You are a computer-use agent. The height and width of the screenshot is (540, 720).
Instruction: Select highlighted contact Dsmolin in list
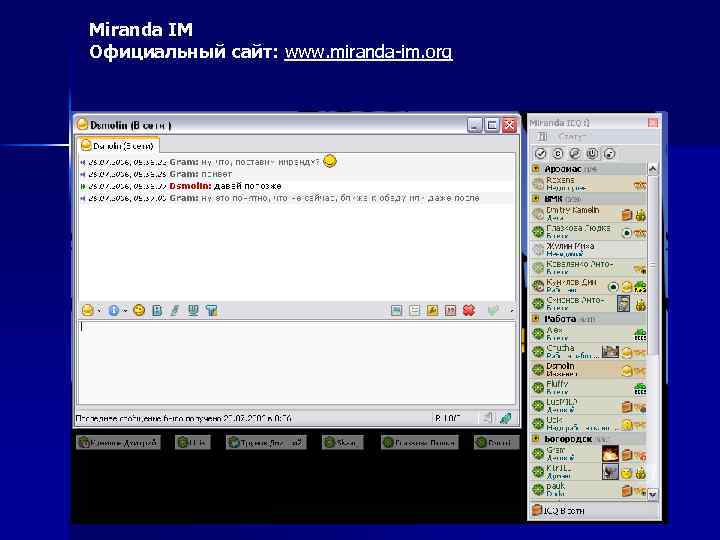pos(589,370)
